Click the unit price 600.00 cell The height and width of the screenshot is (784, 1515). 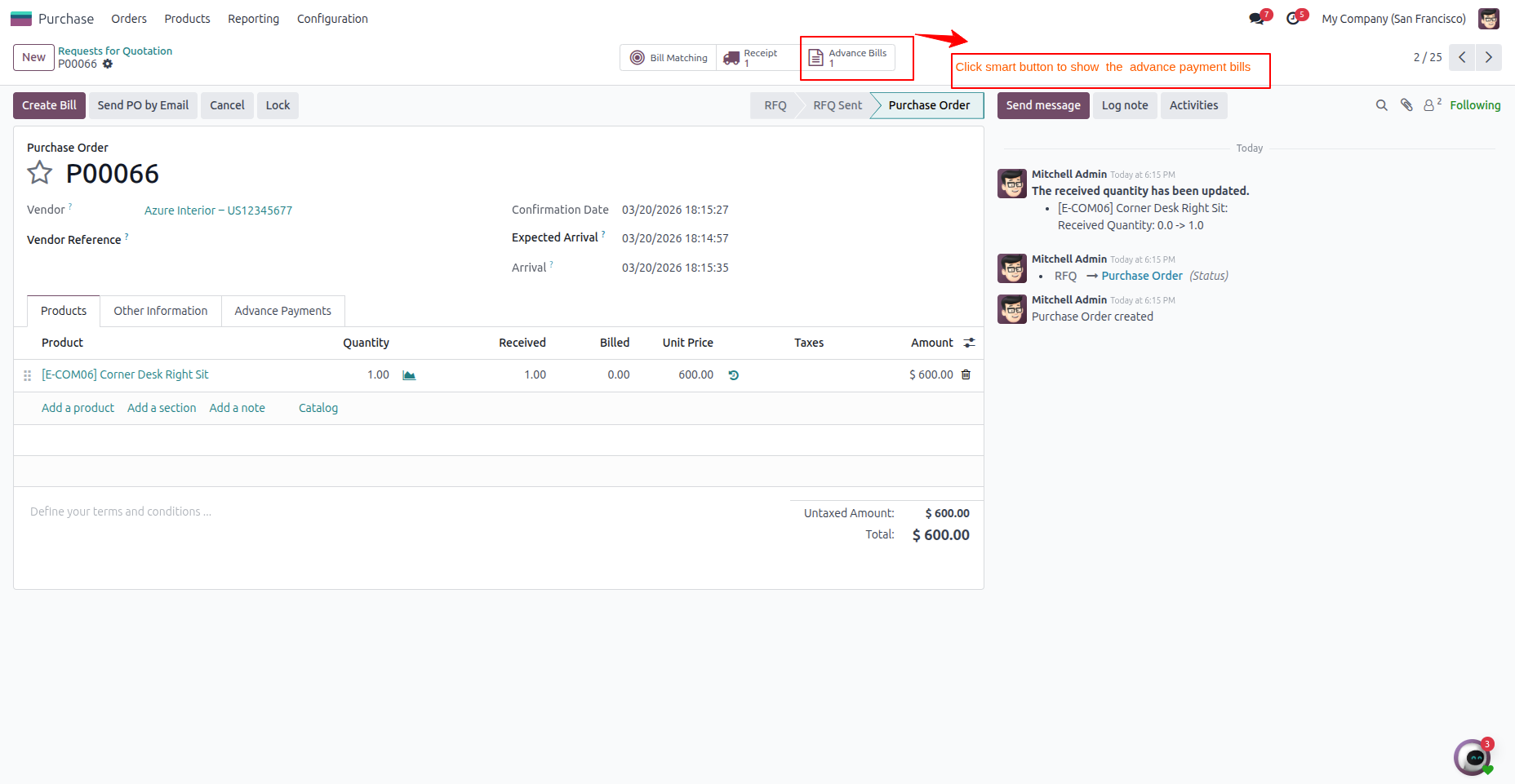[x=695, y=374]
